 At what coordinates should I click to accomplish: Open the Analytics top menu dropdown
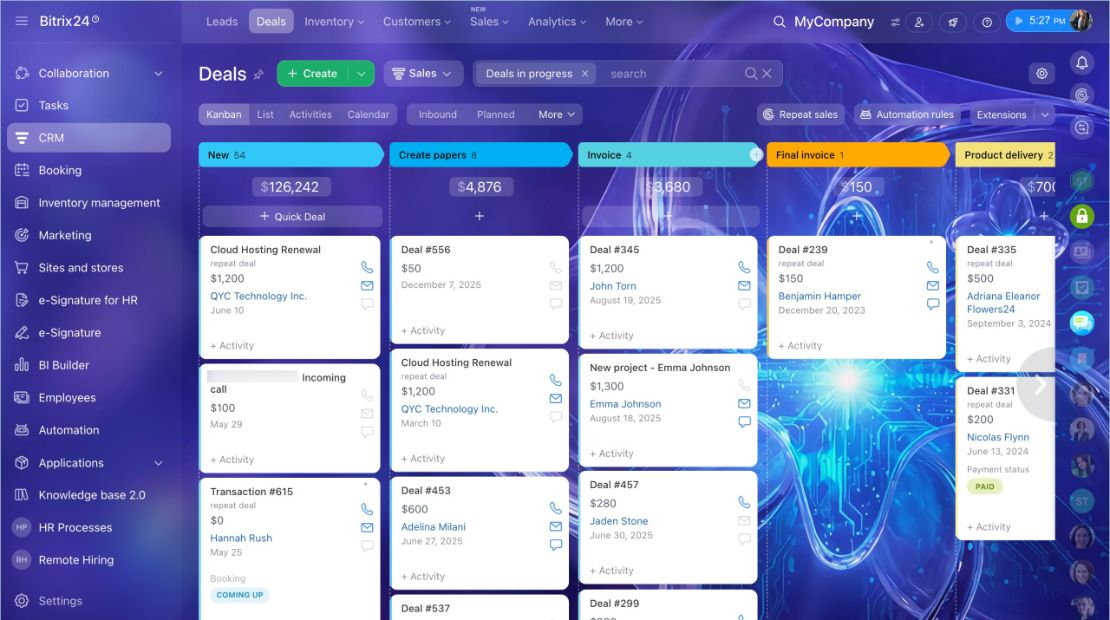pos(556,22)
